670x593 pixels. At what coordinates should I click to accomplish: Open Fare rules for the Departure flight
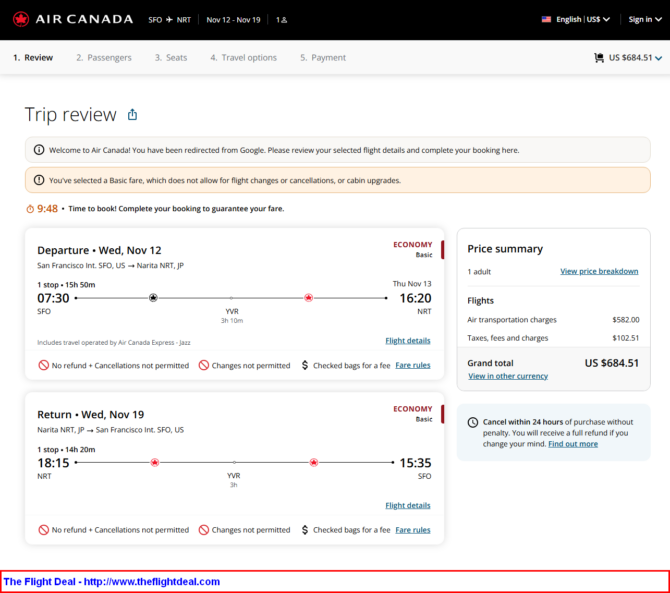[x=413, y=365]
